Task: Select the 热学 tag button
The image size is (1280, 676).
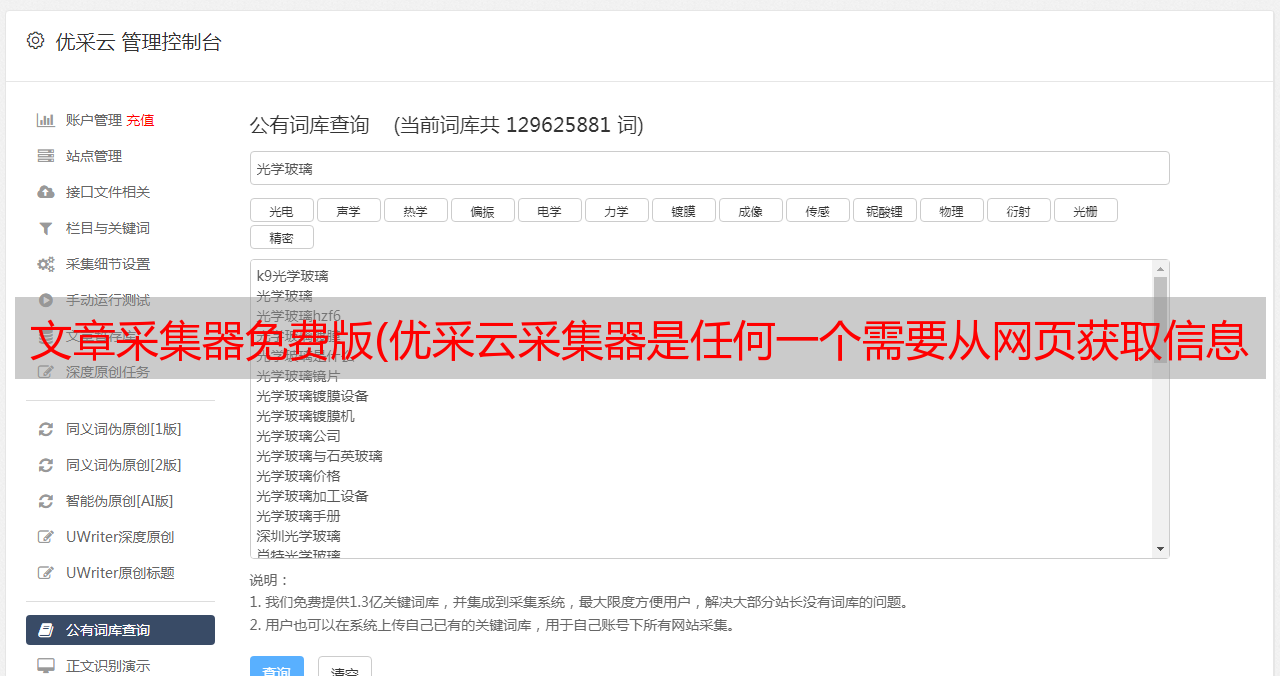Action: click(415, 210)
